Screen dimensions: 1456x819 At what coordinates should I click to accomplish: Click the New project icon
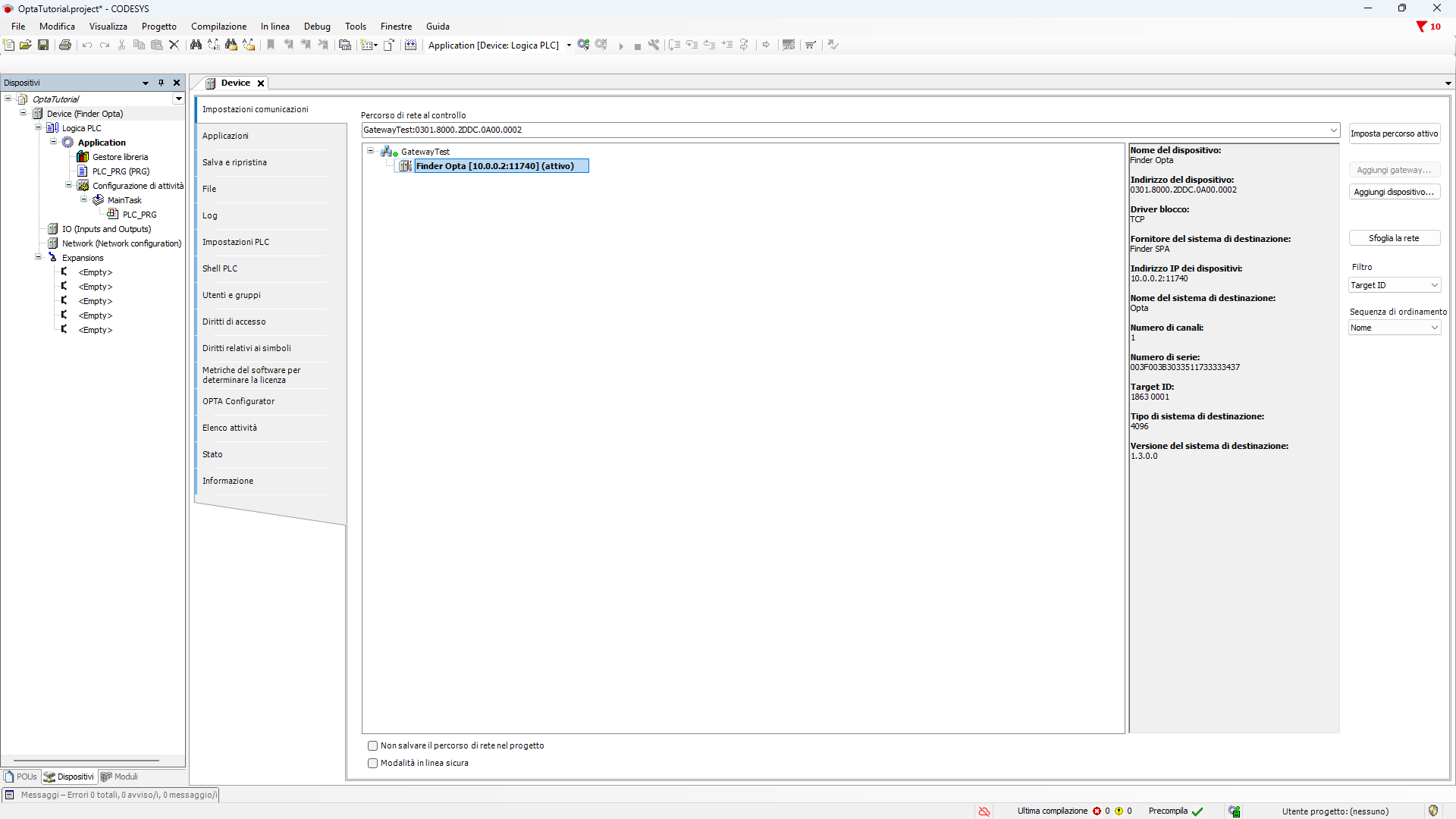[9, 45]
